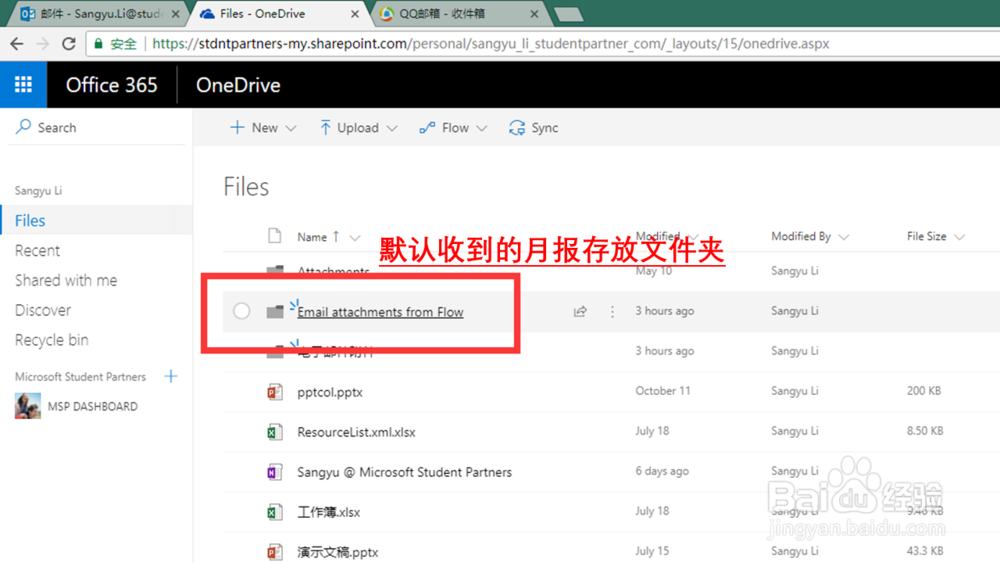Expand the Flow dropdown menu

pyautogui.click(x=482, y=128)
